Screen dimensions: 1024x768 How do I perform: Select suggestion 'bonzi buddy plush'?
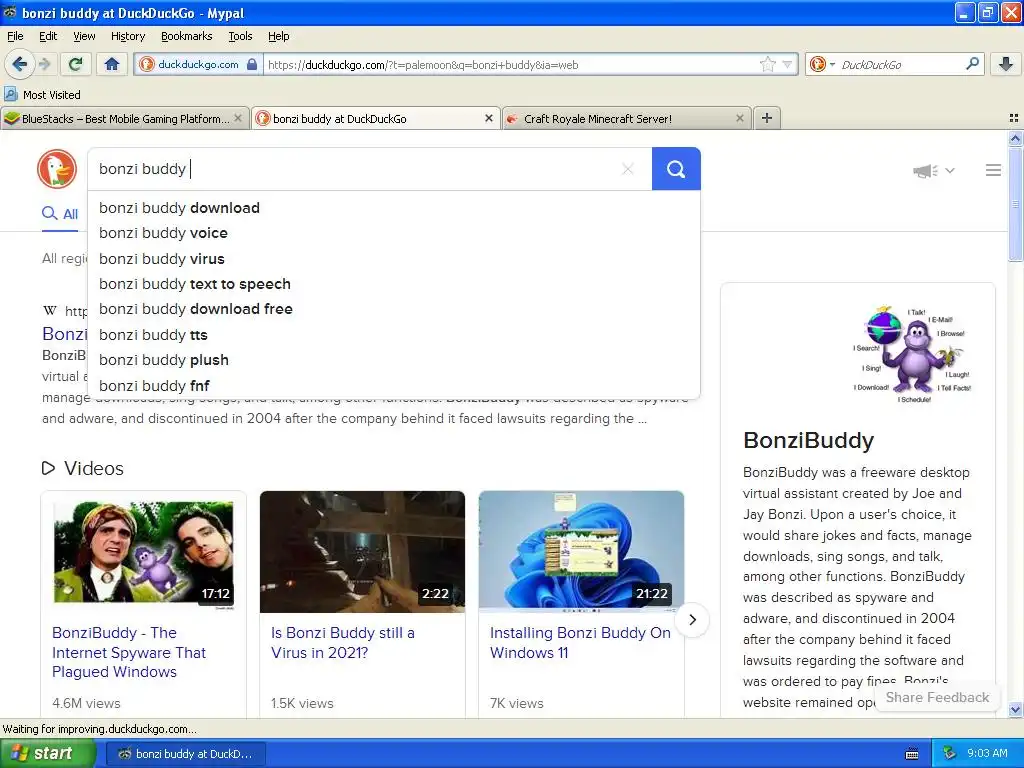tap(394, 360)
